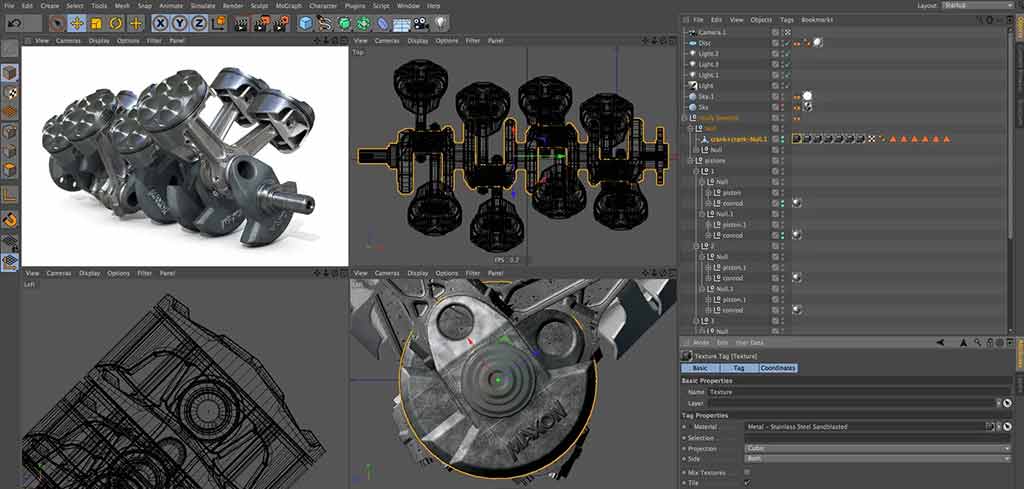Open the Edit Render Settings icon
This screenshot has width=1024, height=489.
coord(281,24)
